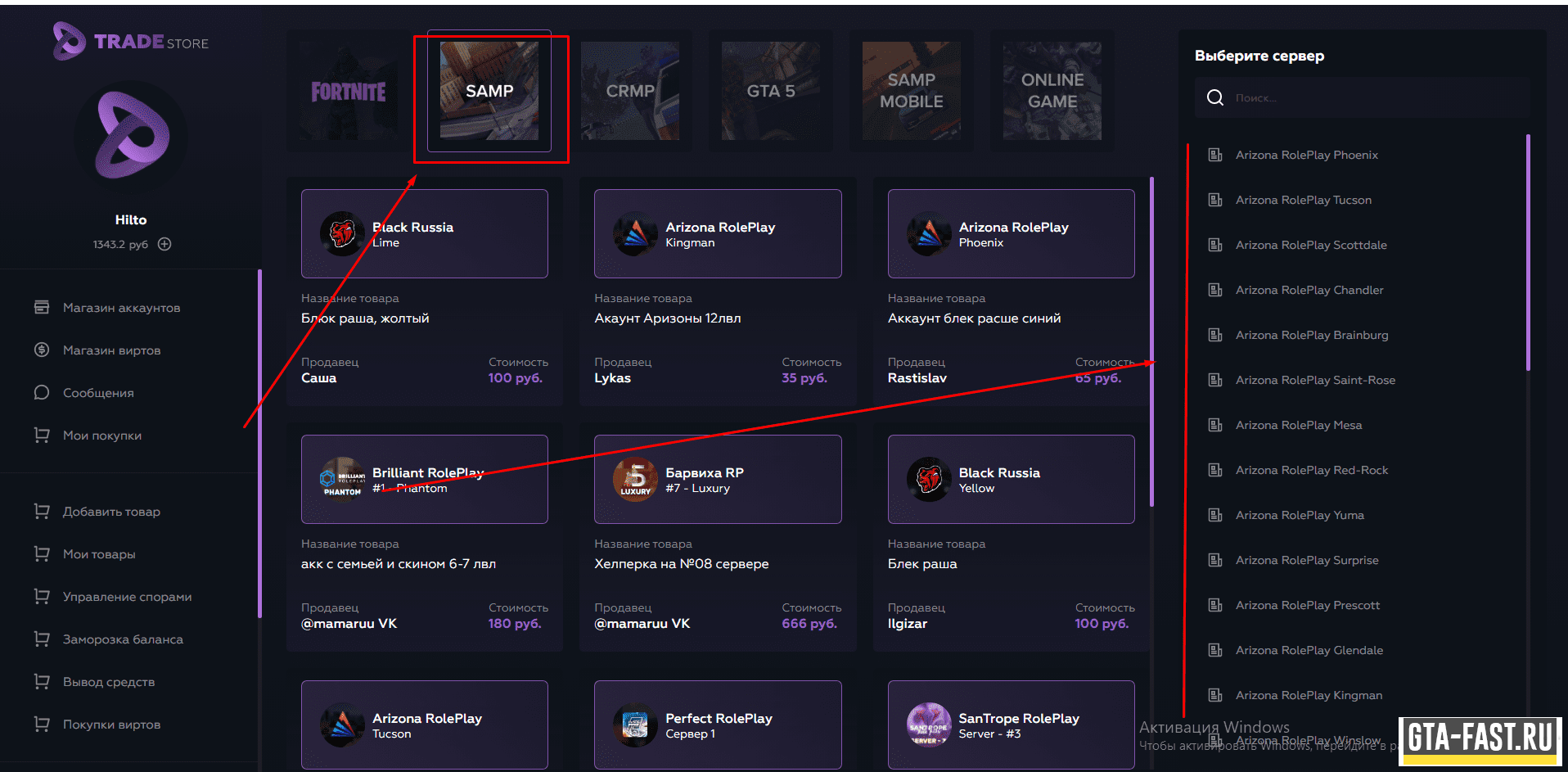1568x772 pixels.
Task: Click the shop icon beside Магазин аккаунтов
Action: [42, 307]
